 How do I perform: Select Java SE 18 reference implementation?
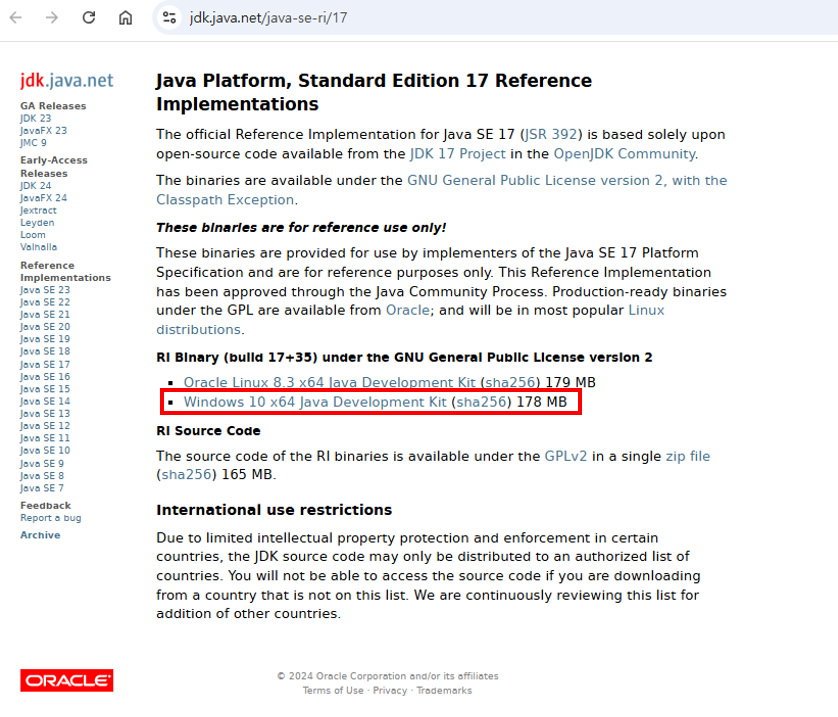(45, 351)
